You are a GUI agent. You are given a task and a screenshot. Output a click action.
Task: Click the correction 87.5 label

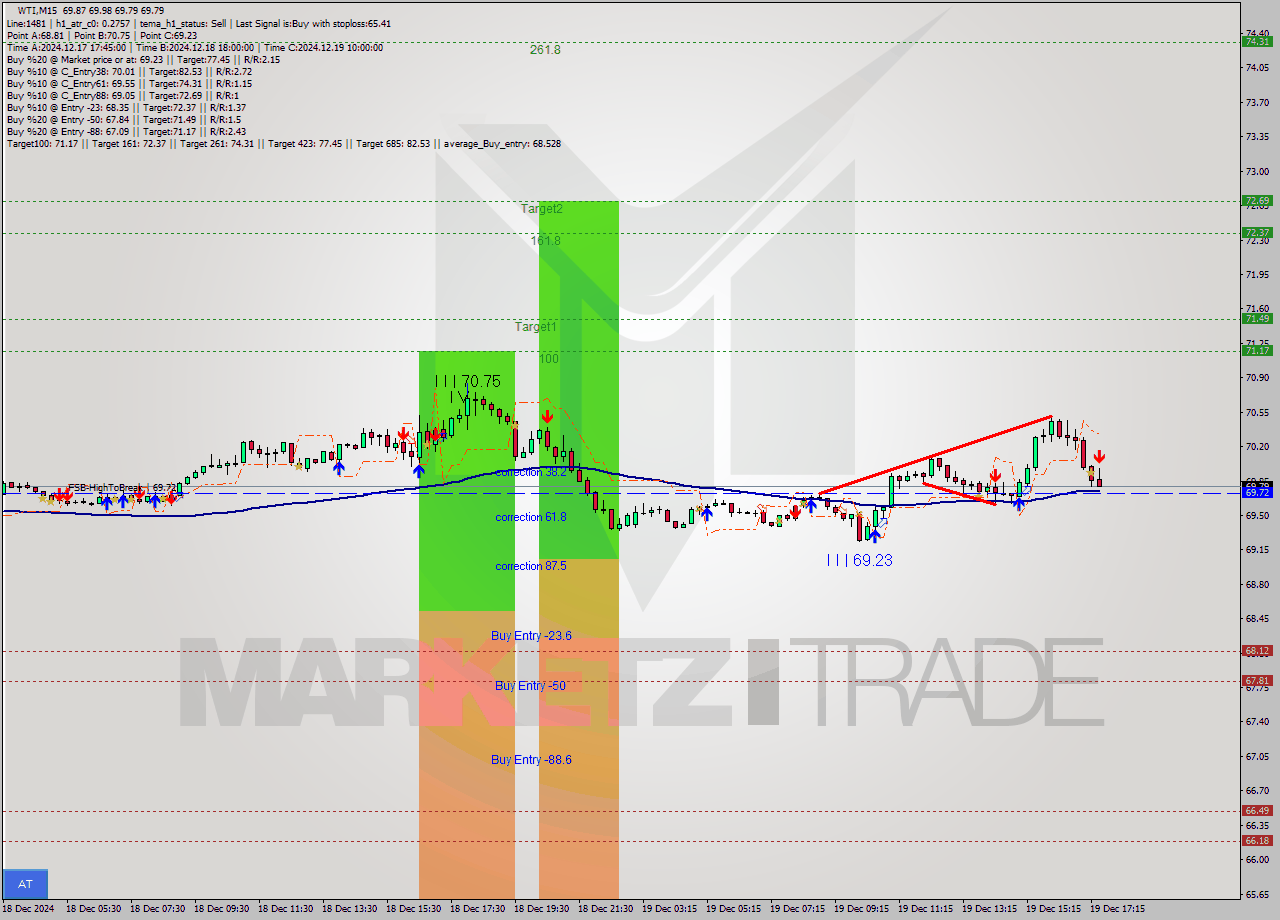(x=531, y=566)
